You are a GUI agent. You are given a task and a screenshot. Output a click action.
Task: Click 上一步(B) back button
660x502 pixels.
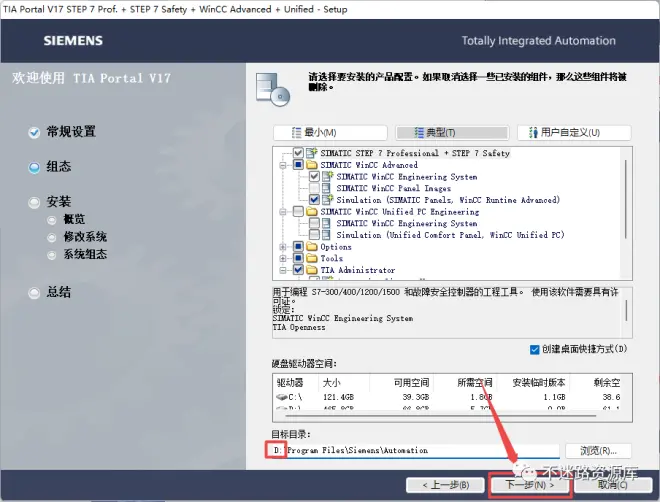(x=446, y=485)
